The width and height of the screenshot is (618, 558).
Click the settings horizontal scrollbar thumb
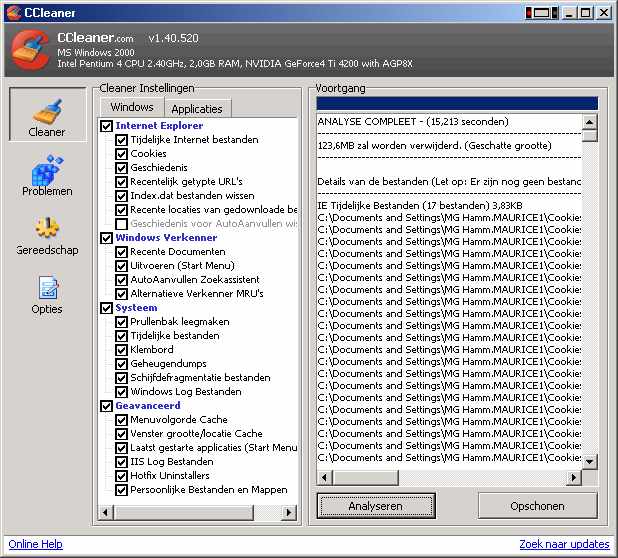click(184, 512)
